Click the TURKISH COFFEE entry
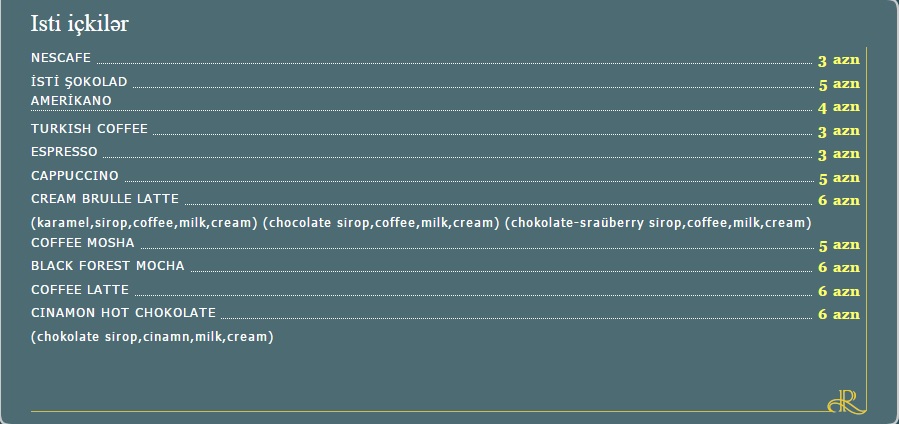 pyautogui.click(x=89, y=129)
